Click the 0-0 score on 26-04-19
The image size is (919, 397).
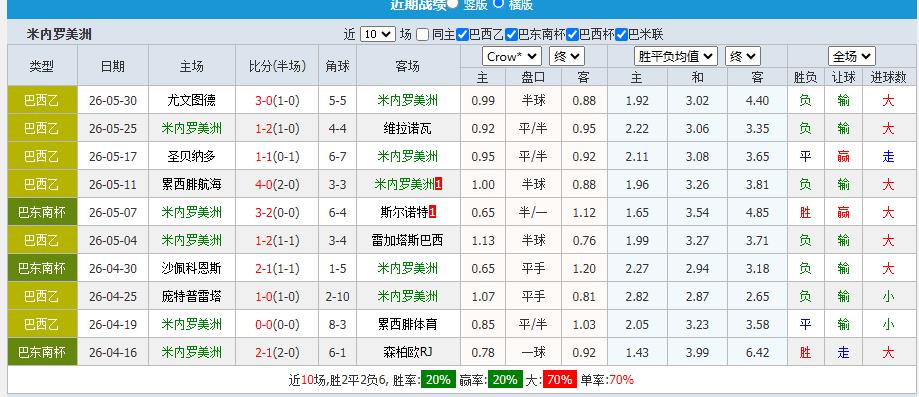263,324
